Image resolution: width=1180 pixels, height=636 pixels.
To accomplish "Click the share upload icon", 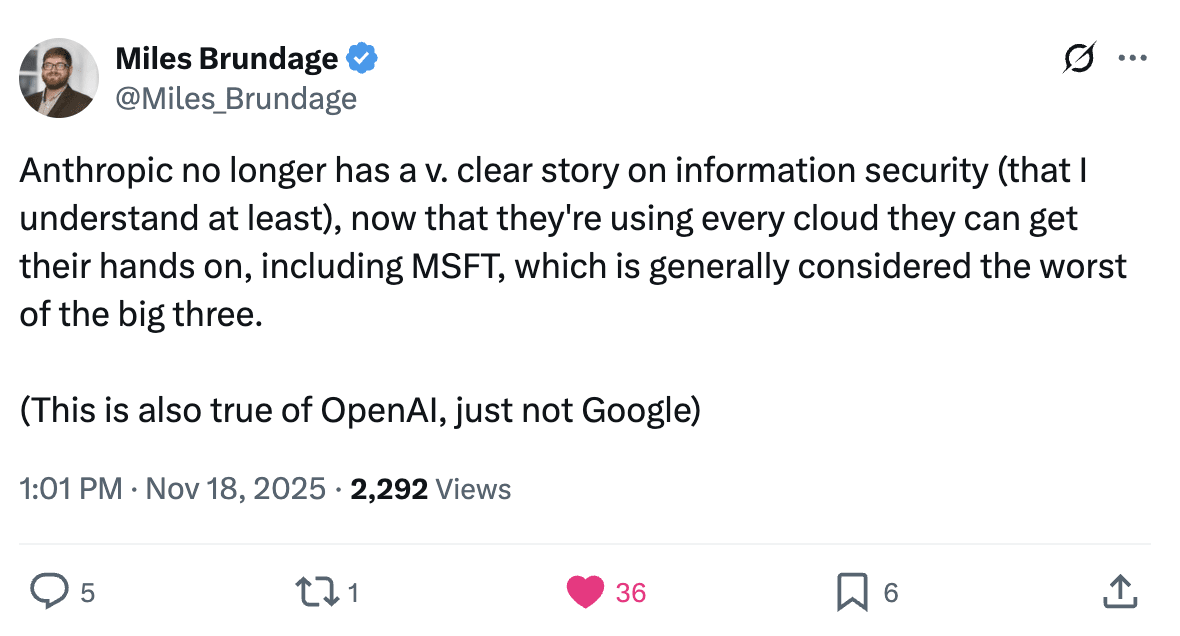I will click(x=1120, y=592).
